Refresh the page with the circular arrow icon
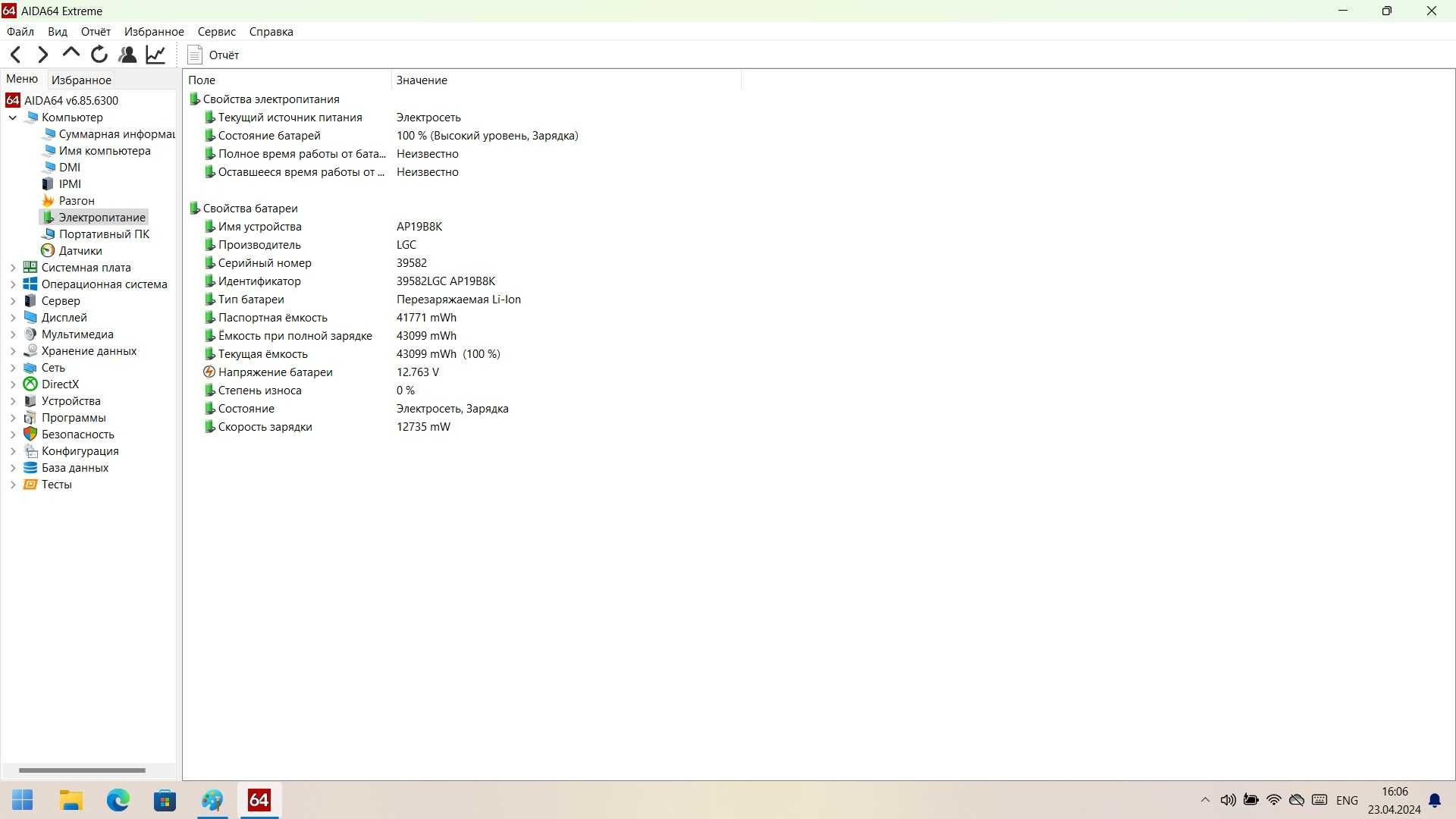The height and width of the screenshot is (819, 1456). tap(99, 55)
